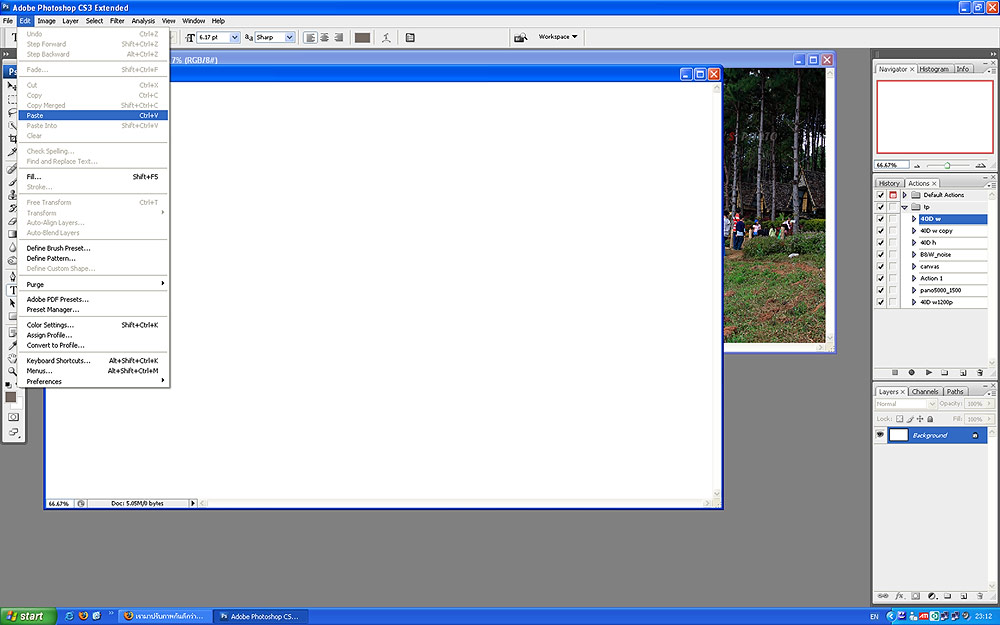The width and height of the screenshot is (1000, 625).
Task: Hide the Background layer using the eye icon
Action: (x=880, y=436)
